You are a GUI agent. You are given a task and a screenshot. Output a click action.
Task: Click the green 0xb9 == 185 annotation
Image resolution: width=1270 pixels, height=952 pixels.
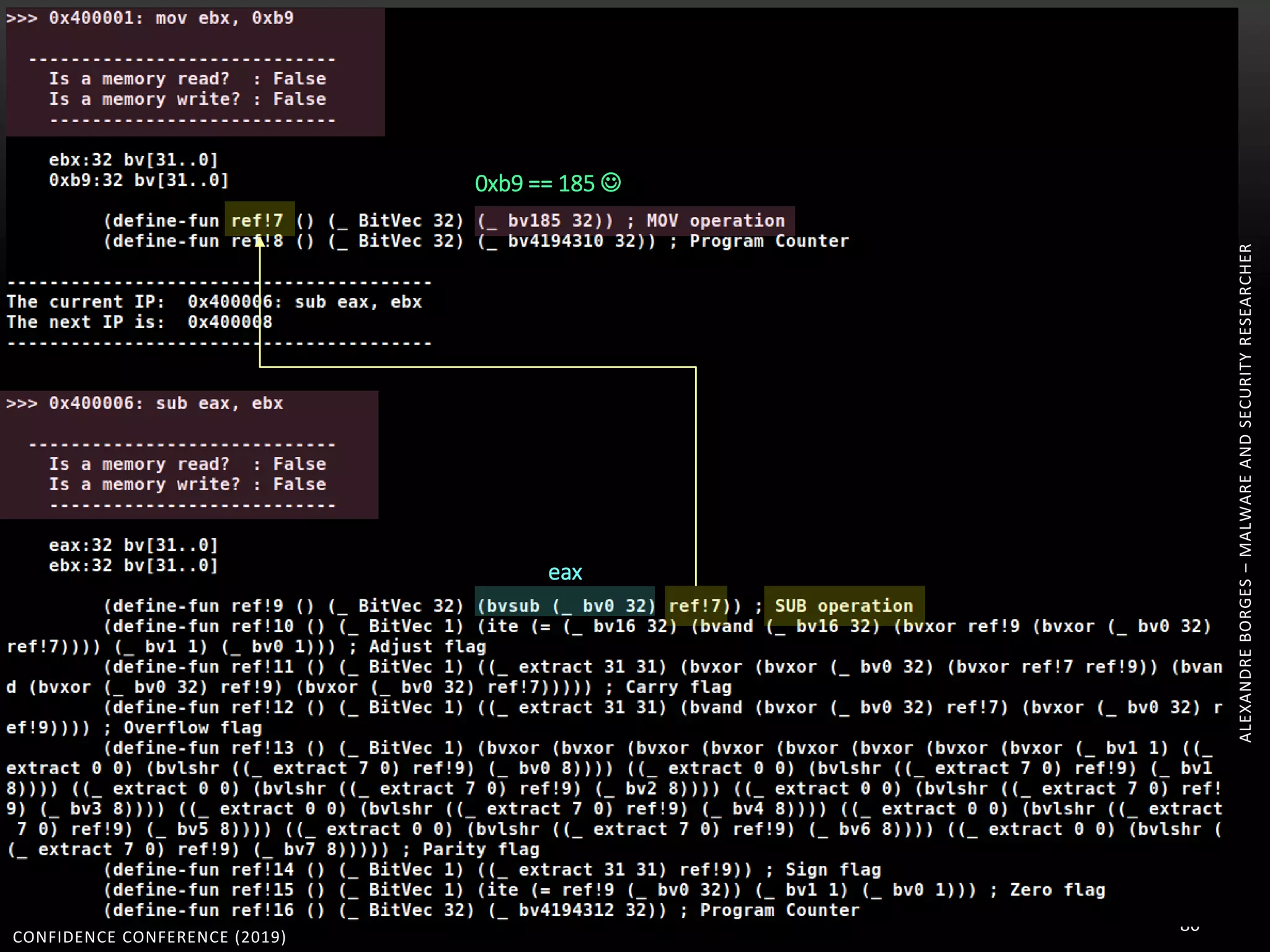tap(535, 183)
